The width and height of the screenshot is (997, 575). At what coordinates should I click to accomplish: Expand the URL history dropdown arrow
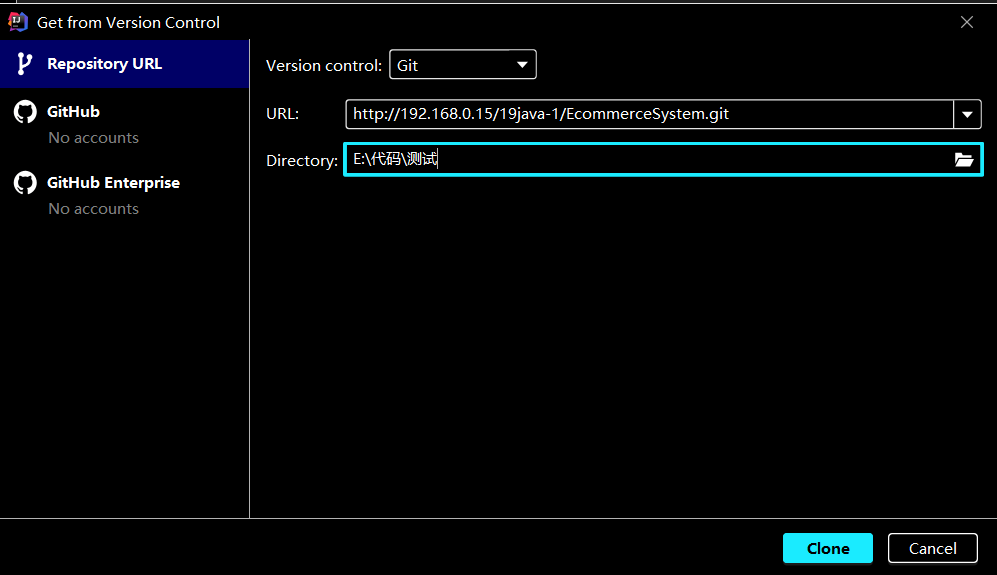pos(967,114)
